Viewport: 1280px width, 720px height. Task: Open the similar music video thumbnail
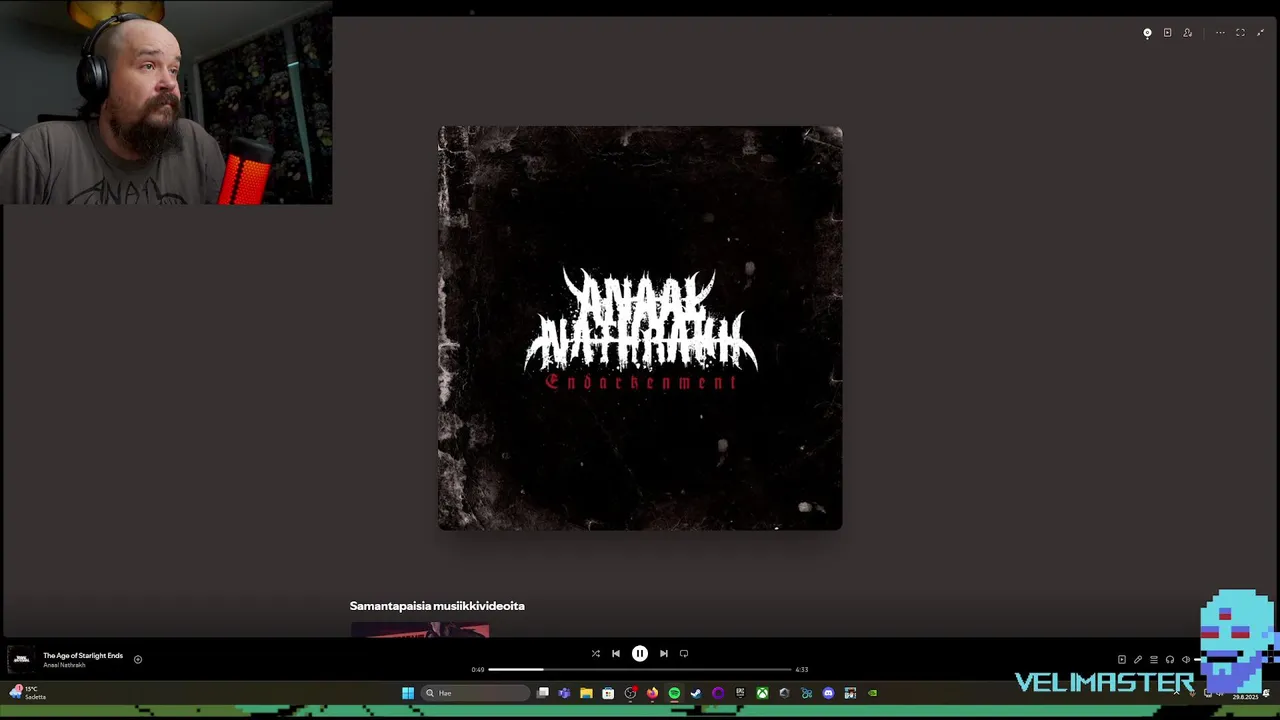[x=420, y=630]
